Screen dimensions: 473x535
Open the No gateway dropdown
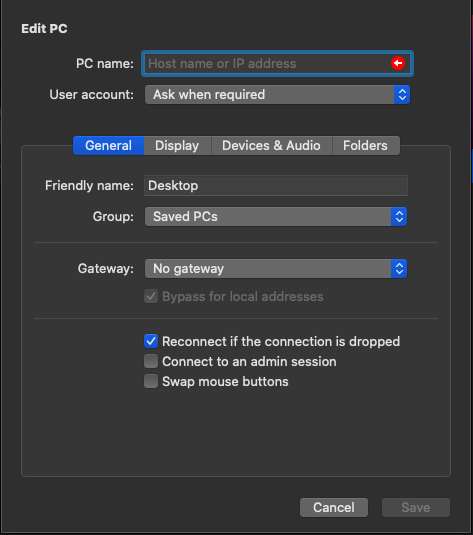(276, 269)
